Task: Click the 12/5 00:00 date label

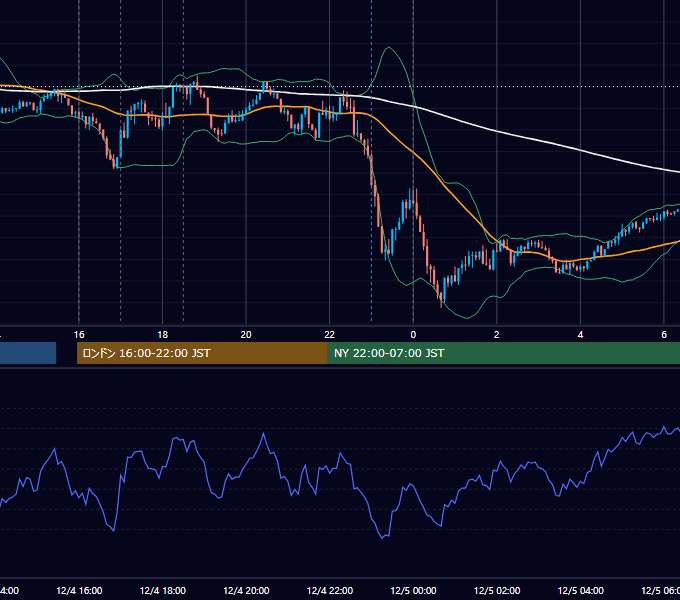Action: point(413,591)
